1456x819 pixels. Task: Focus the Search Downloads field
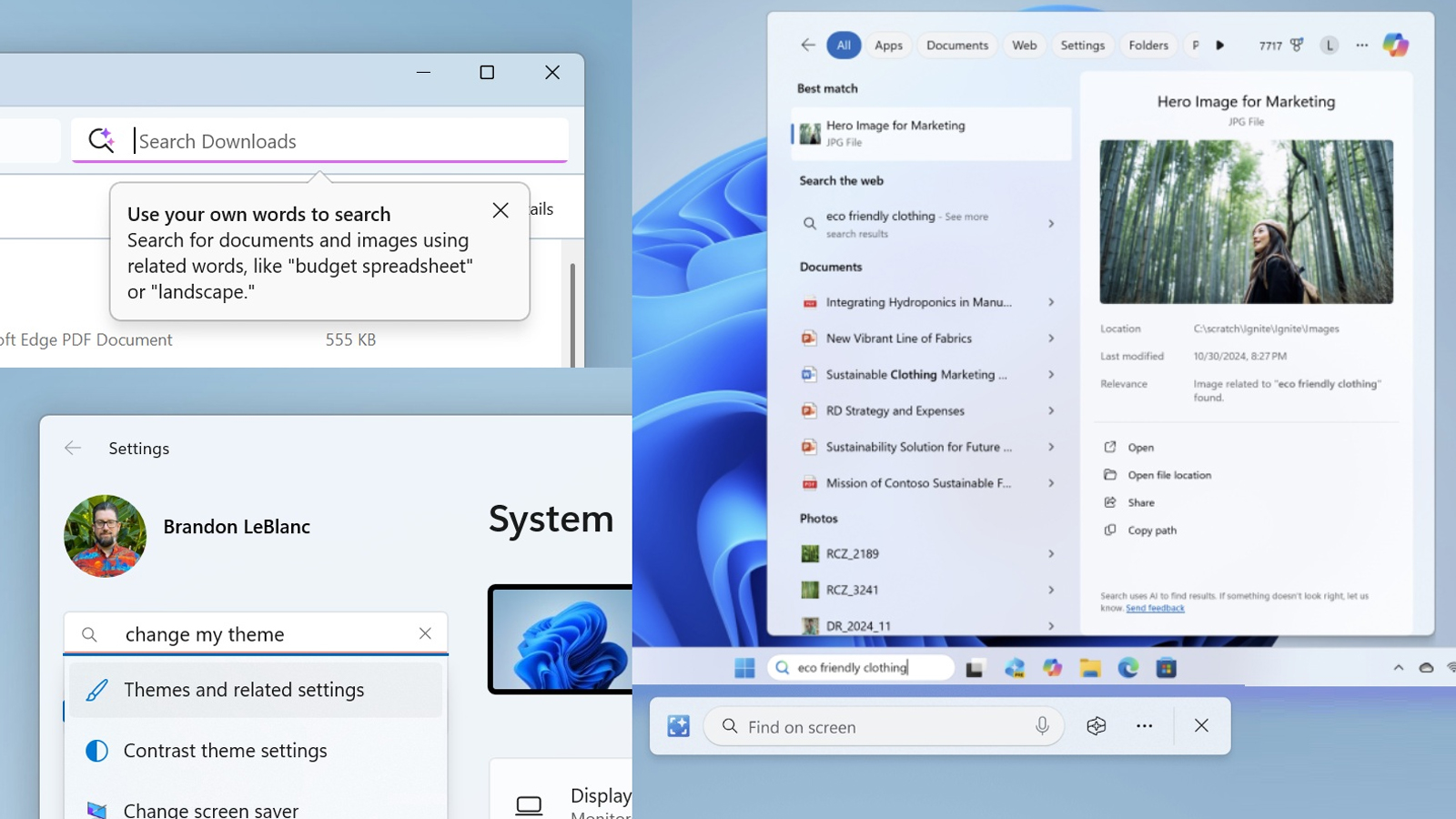tap(320, 141)
